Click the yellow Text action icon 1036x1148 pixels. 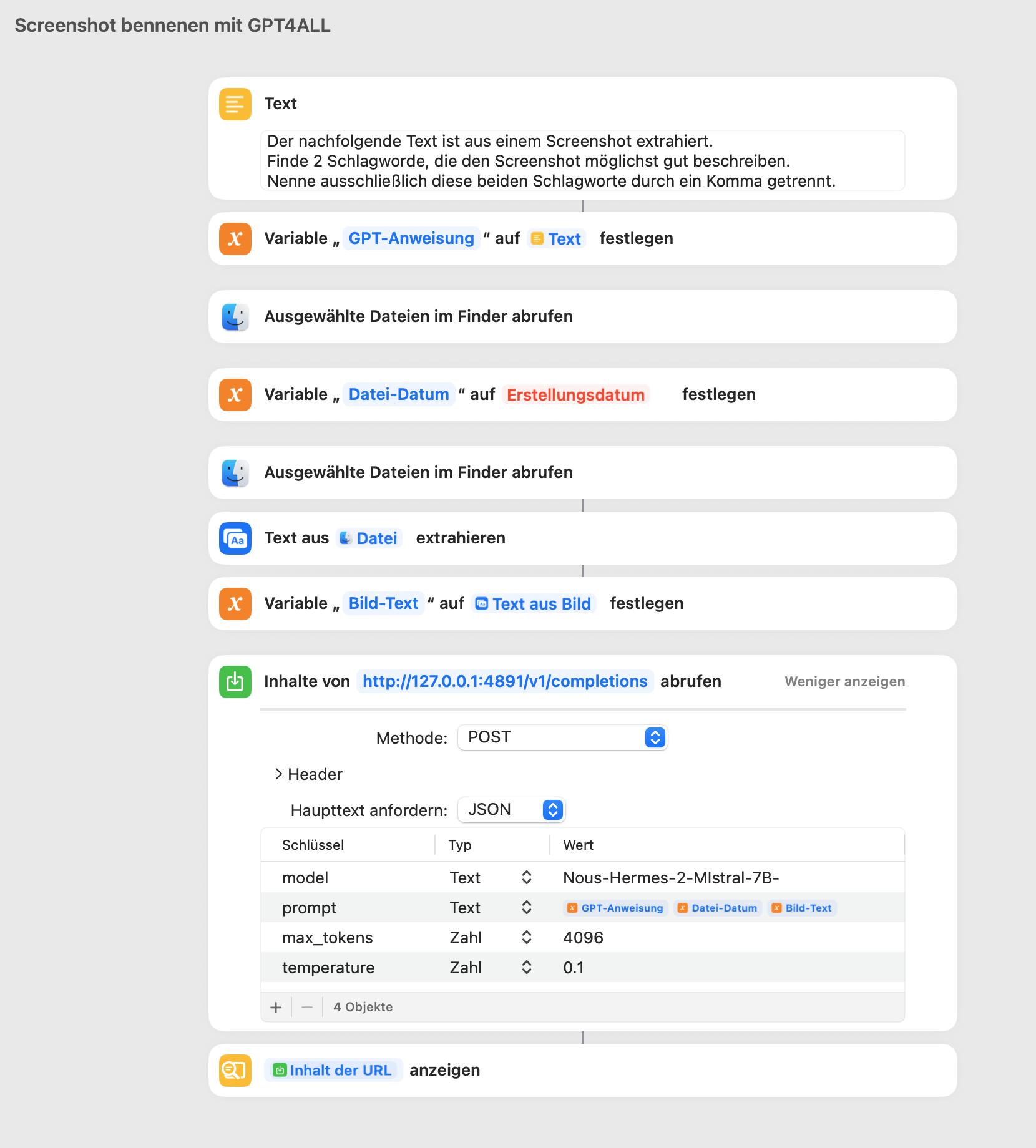click(x=235, y=104)
